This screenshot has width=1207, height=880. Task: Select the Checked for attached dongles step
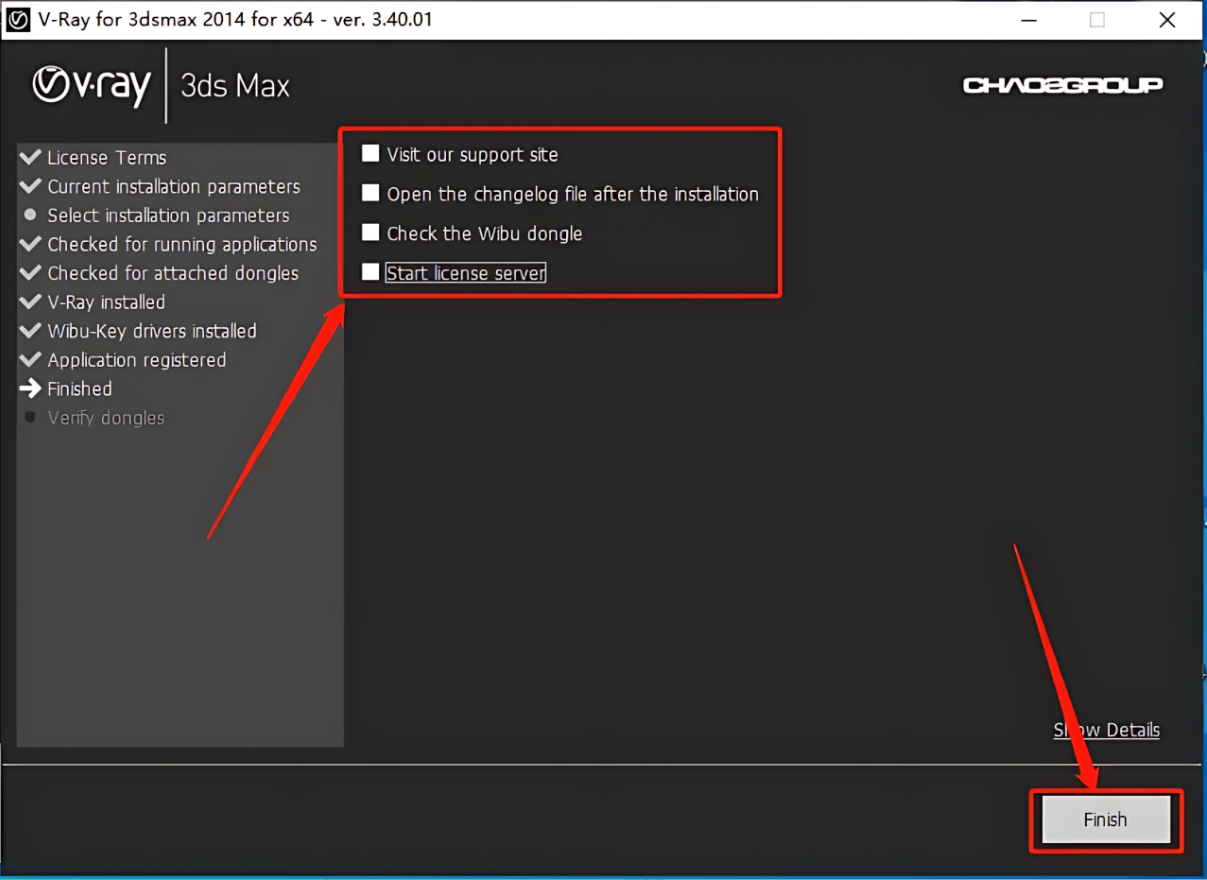click(x=172, y=274)
